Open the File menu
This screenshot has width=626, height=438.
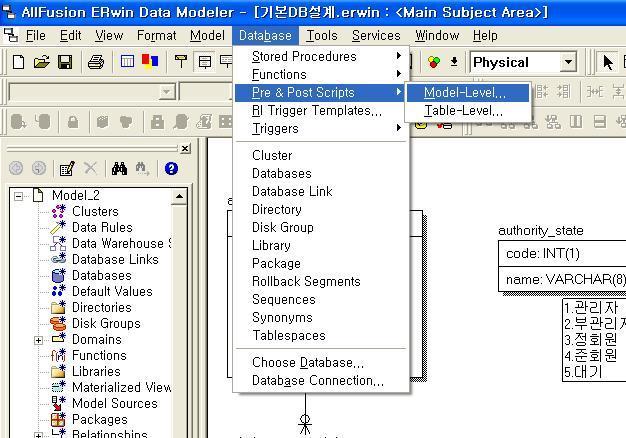click(x=36, y=36)
